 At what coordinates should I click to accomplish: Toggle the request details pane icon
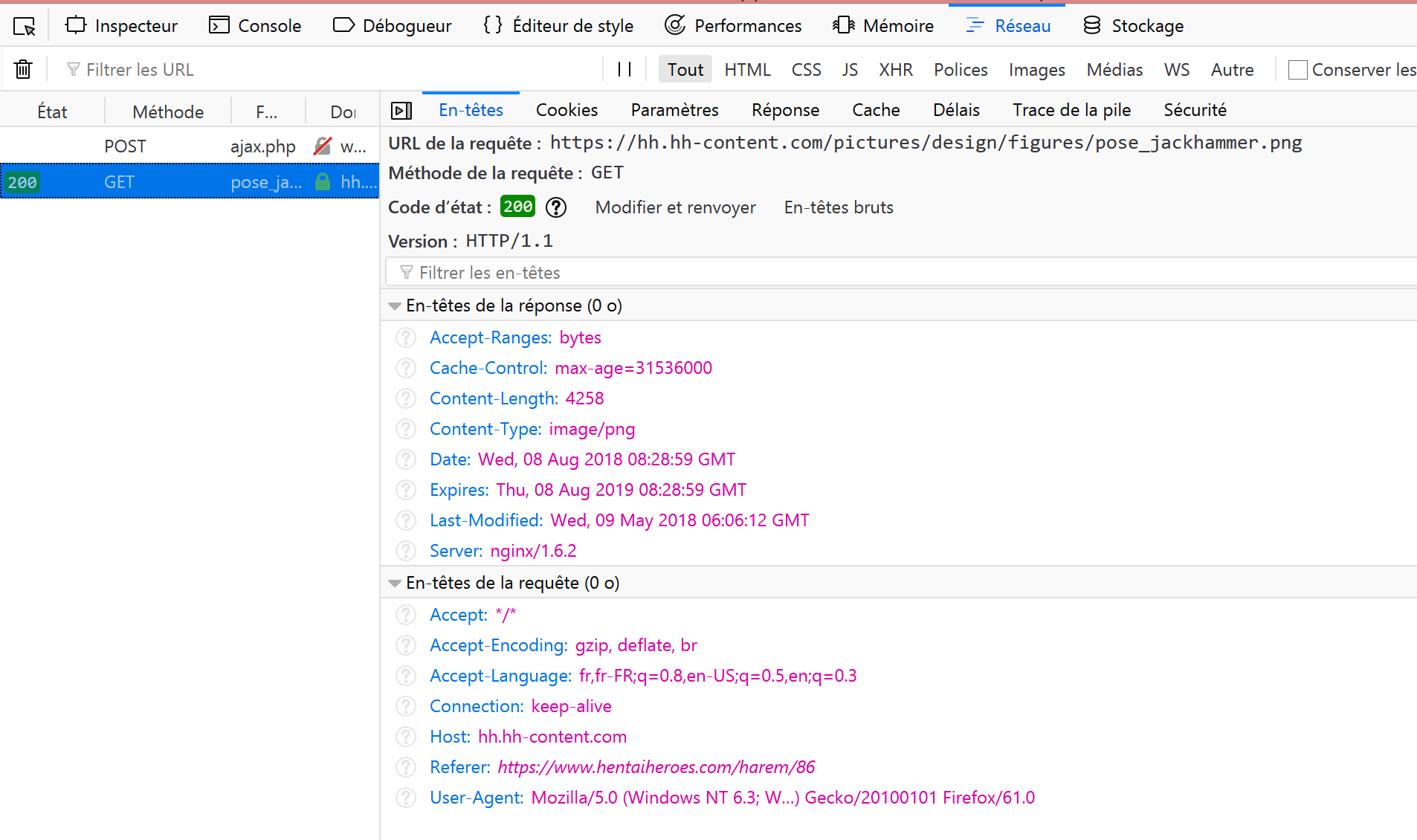coord(401,111)
